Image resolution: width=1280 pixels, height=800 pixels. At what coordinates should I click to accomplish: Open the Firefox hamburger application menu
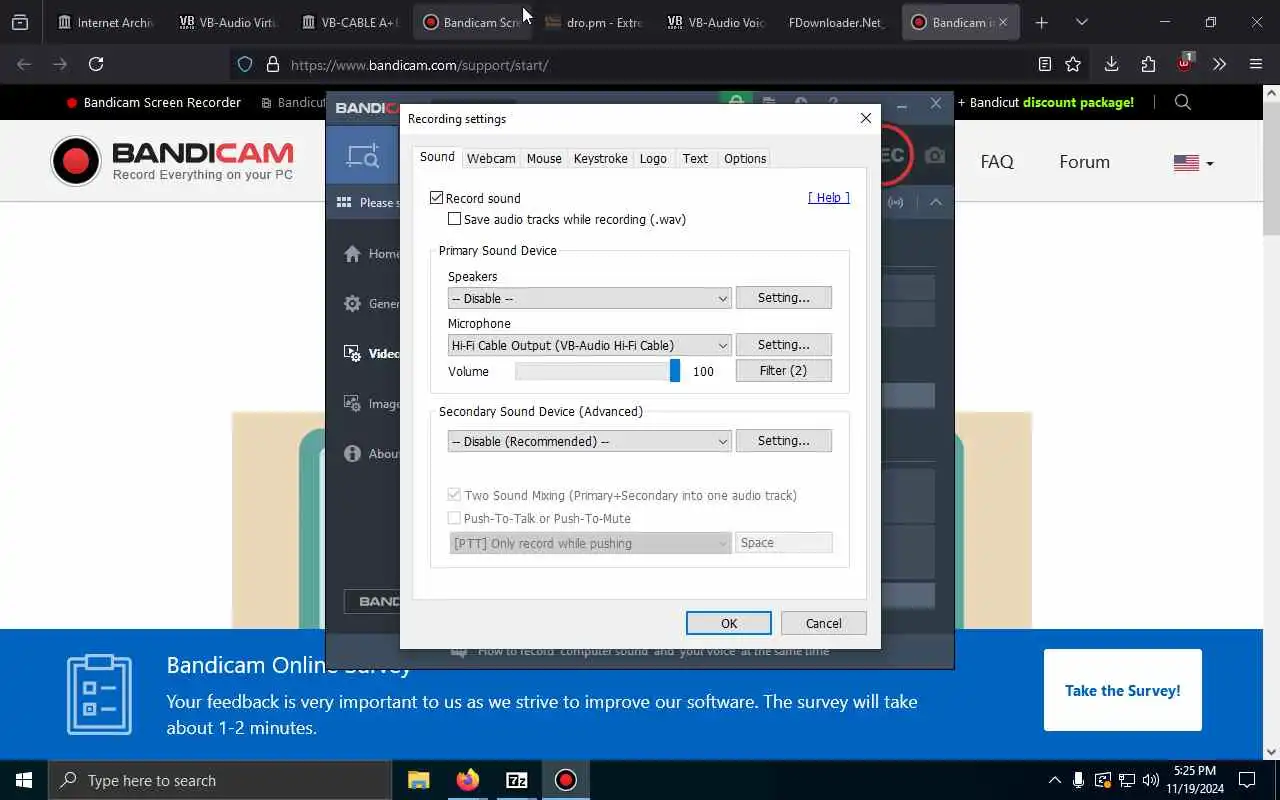1256,64
